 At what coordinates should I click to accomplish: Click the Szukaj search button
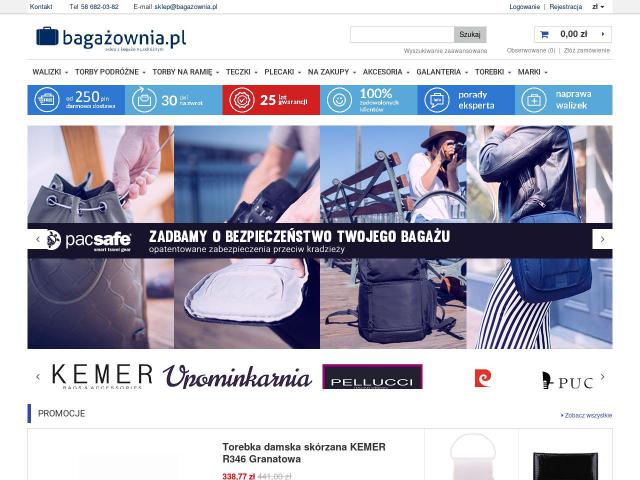tap(470, 35)
